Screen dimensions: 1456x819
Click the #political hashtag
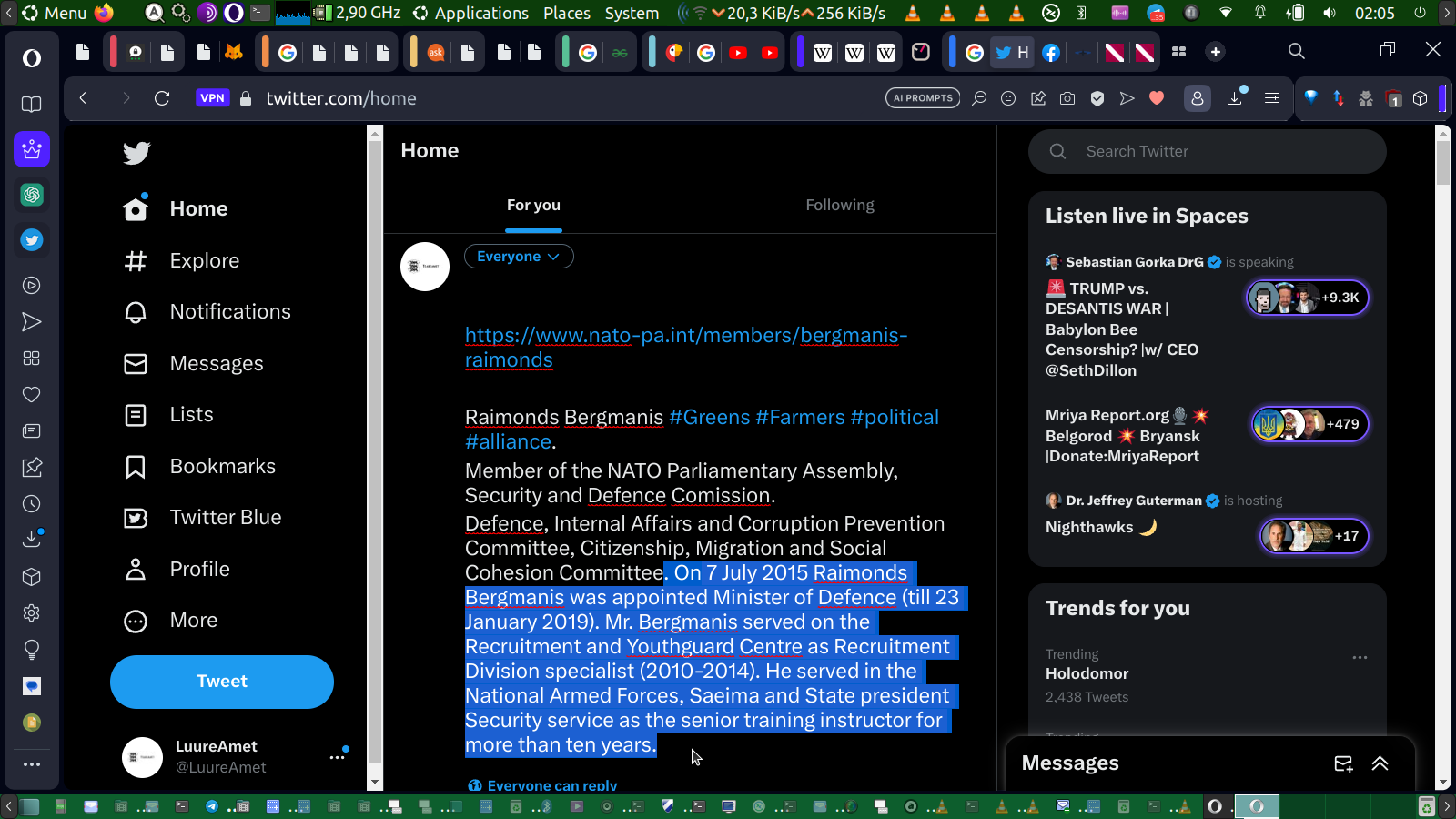click(895, 417)
